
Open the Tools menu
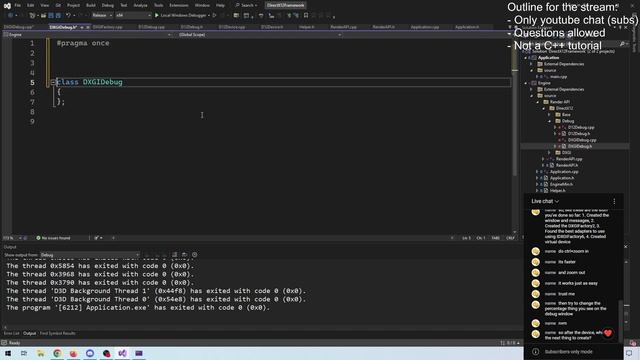tap(158, 5)
